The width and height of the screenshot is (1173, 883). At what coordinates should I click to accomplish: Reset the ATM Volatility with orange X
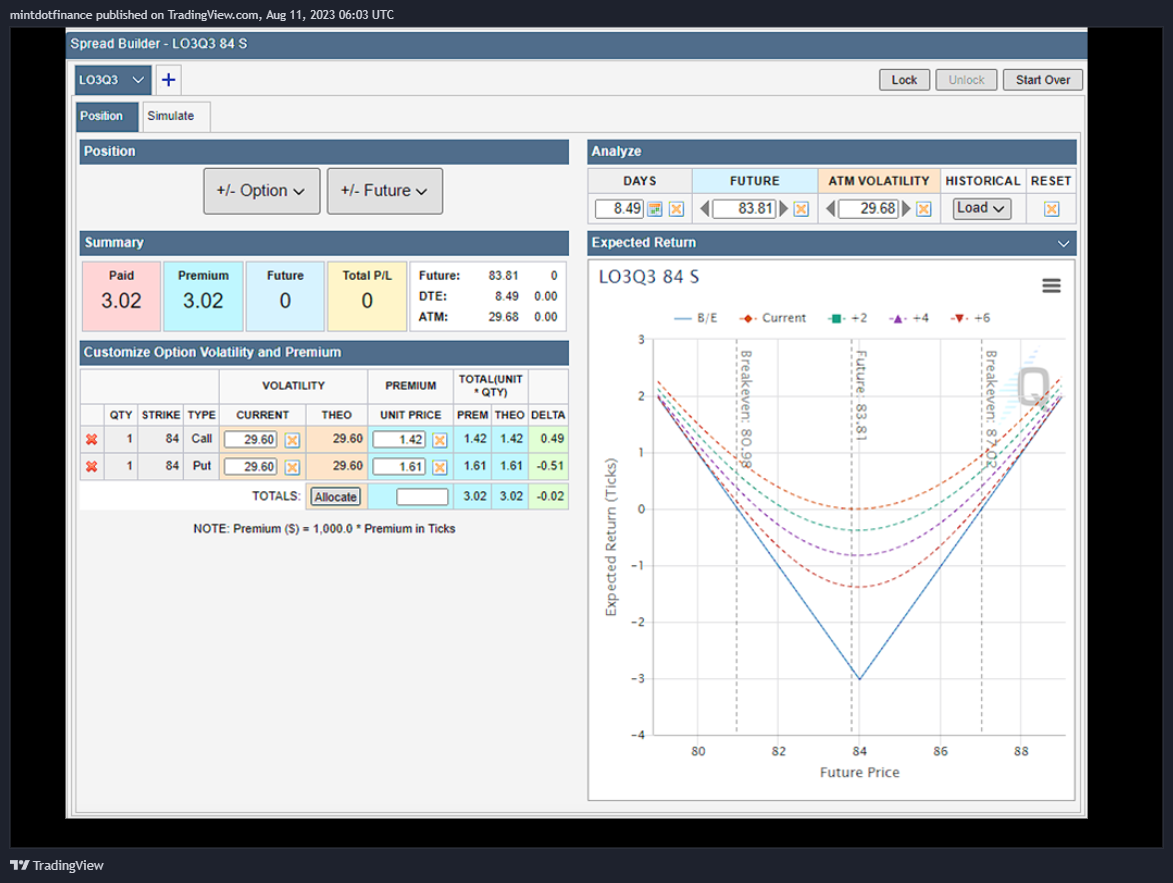click(x=924, y=209)
